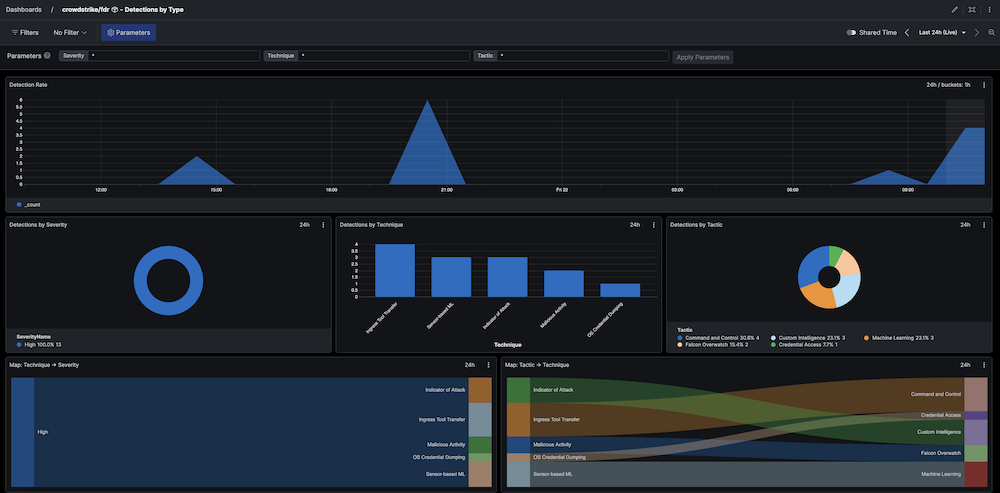Step back to previous time range
Image resolution: width=1000 pixels, height=493 pixels.
[x=907, y=33]
